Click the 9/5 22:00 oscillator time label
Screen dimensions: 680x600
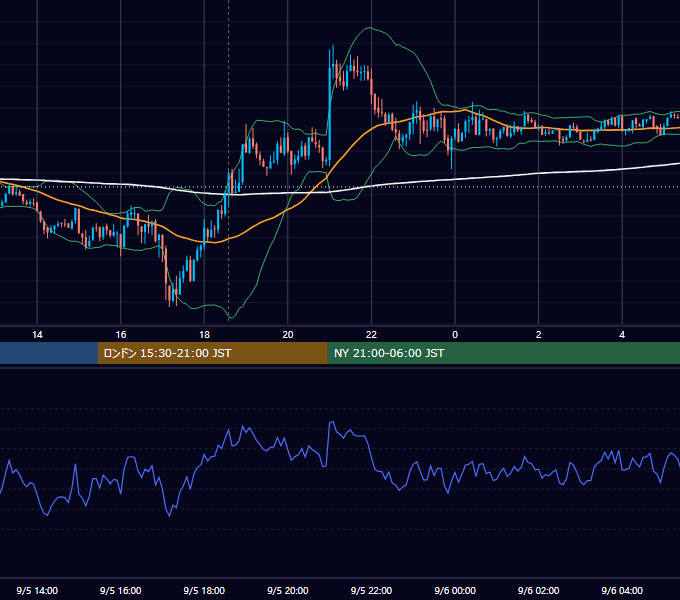click(371, 590)
